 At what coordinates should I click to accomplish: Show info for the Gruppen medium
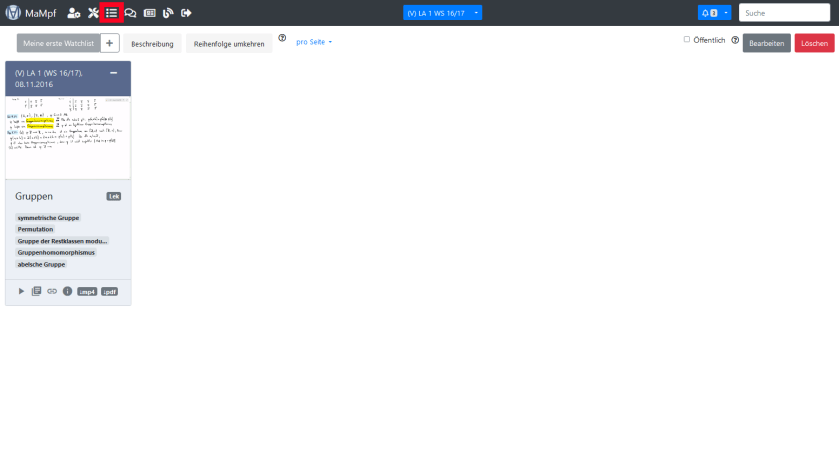tap(67, 291)
